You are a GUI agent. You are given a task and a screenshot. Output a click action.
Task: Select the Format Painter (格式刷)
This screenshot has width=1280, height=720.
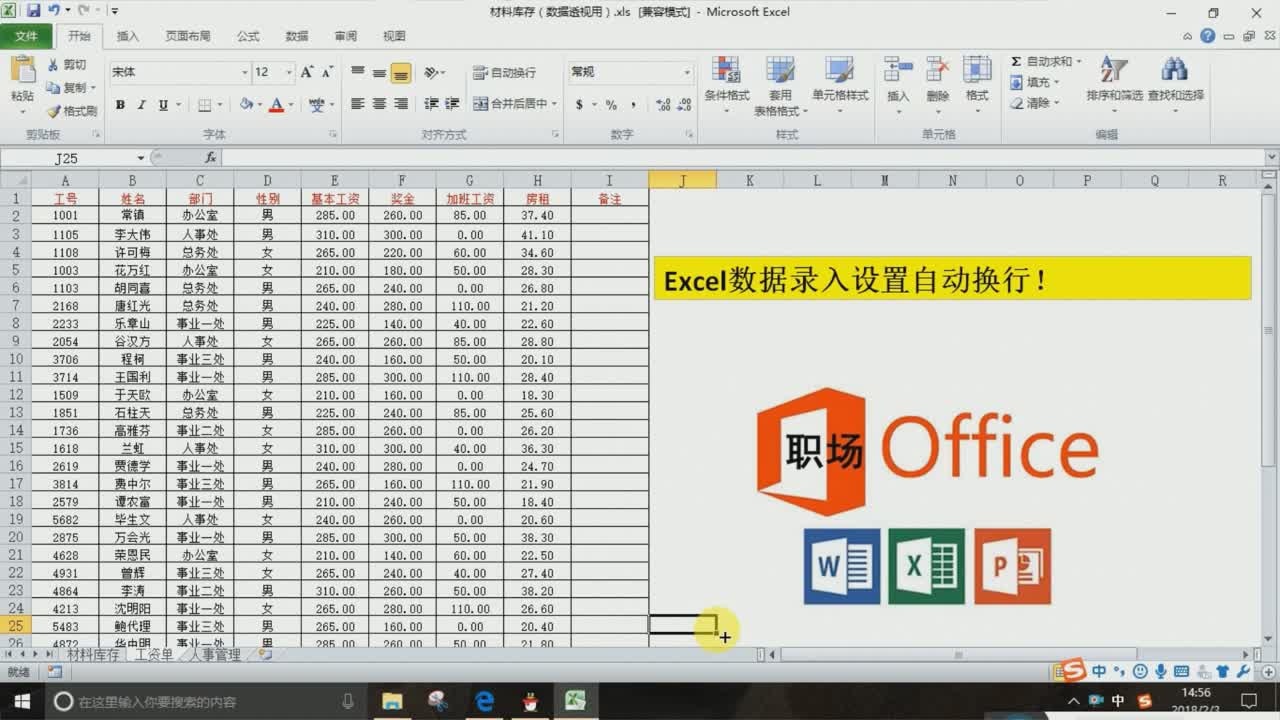coord(72,111)
